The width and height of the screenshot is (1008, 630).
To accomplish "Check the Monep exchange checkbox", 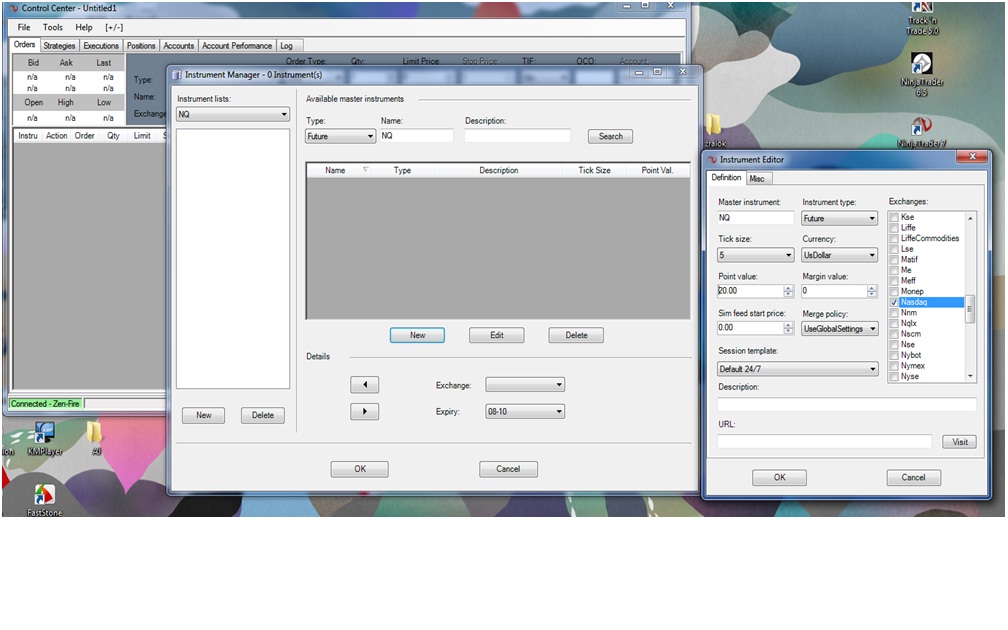I will coord(894,291).
